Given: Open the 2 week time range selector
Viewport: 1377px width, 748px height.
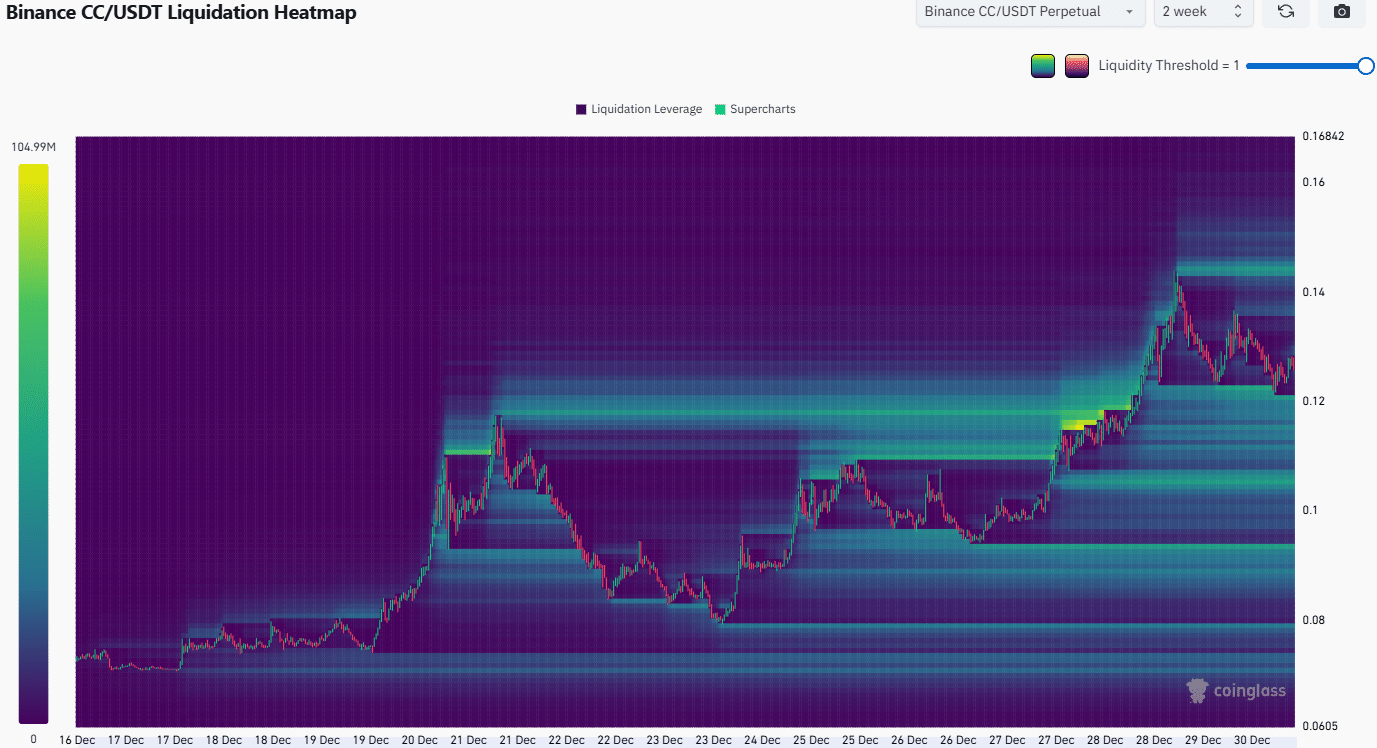Looking at the screenshot, I should tap(1204, 12).
